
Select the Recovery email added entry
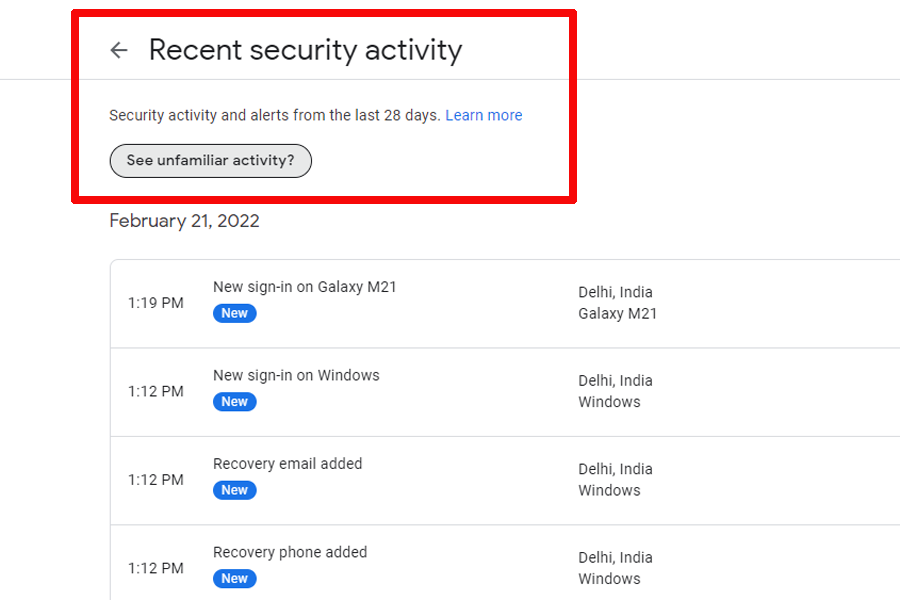click(288, 464)
